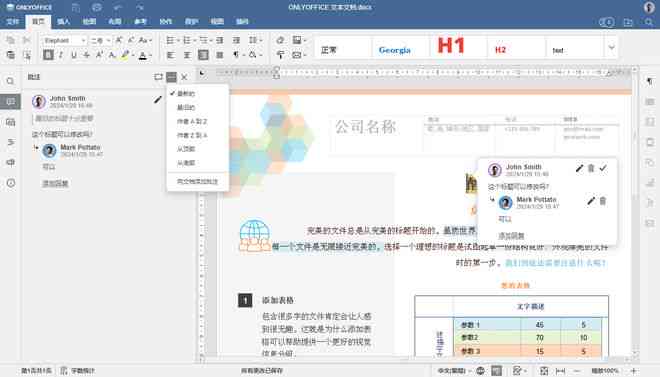Open the bullet list dropdown
The height and width of the screenshot is (377, 660).
[x=173, y=40]
